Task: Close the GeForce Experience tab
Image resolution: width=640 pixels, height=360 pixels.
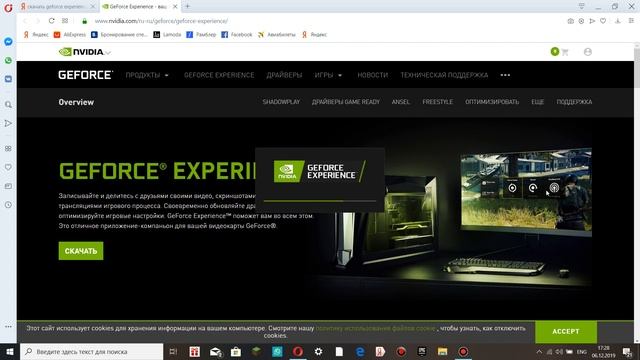Action: [175, 7]
